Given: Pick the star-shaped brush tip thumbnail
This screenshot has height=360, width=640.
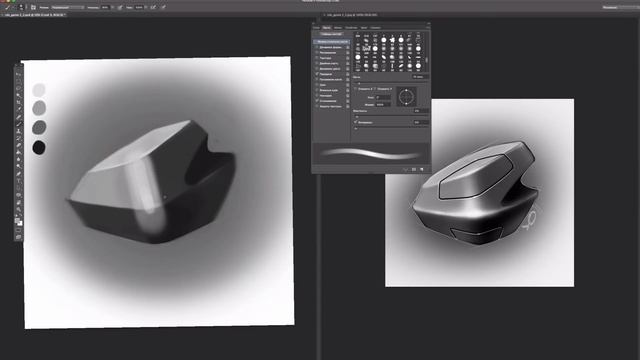Looking at the screenshot, I should (x=392, y=40).
